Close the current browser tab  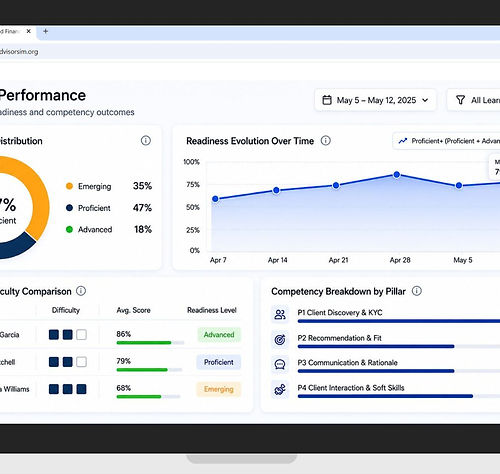coord(29,31)
